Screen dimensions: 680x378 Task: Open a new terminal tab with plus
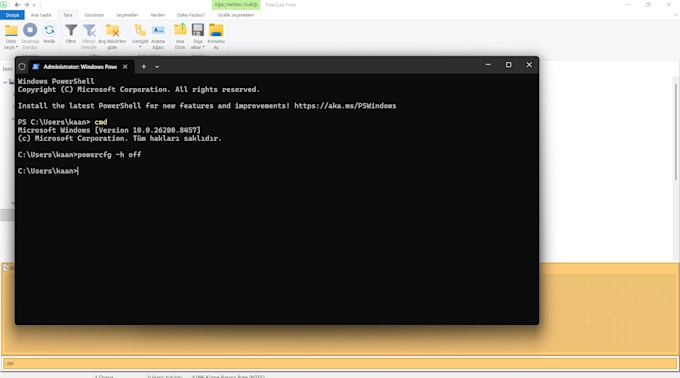pyautogui.click(x=144, y=67)
